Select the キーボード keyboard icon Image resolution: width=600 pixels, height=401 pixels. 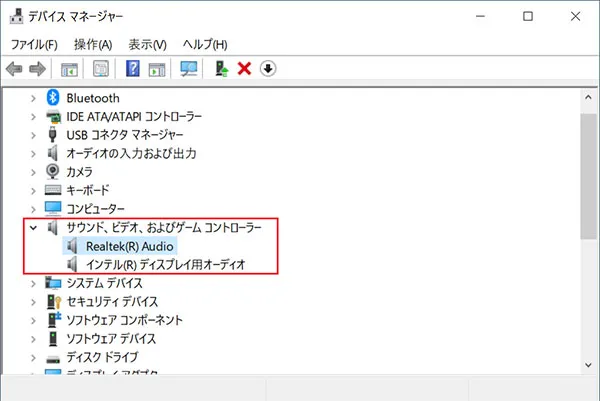pyautogui.click(x=53, y=190)
